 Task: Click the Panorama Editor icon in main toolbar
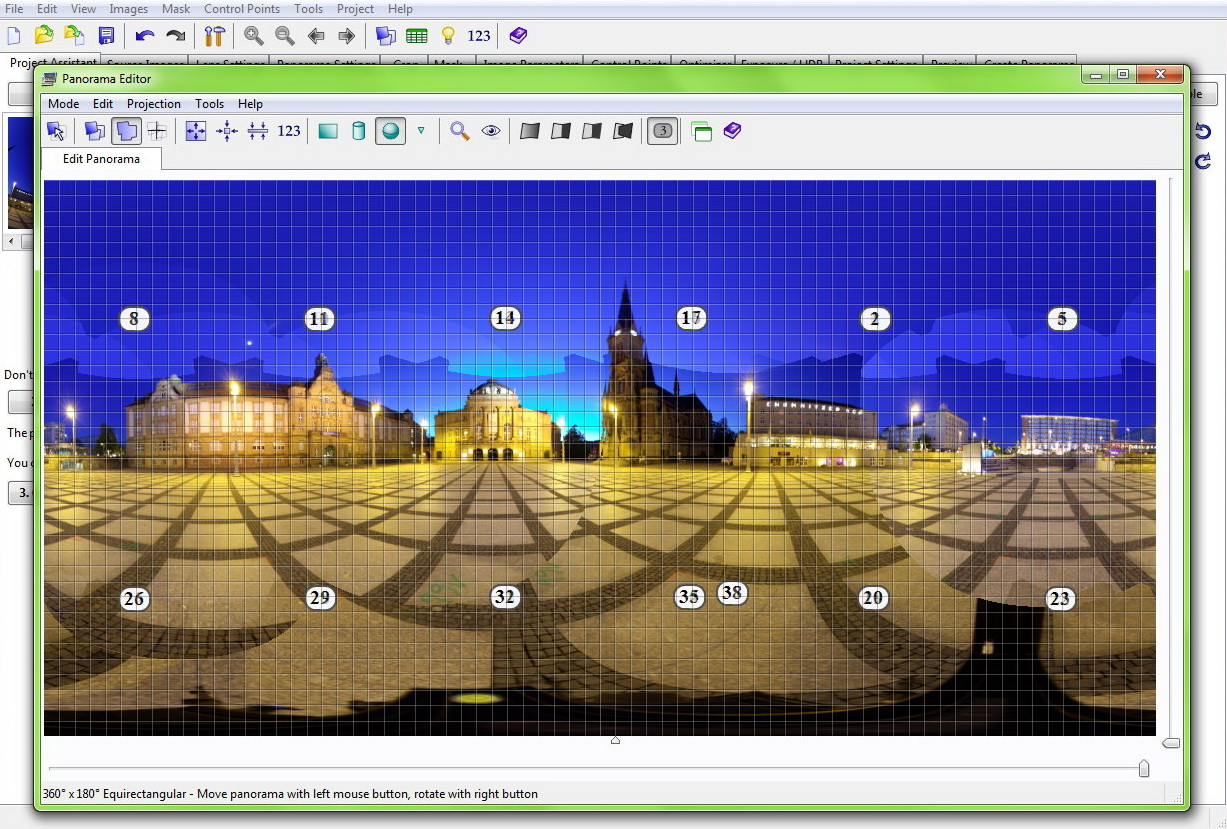click(386, 36)
